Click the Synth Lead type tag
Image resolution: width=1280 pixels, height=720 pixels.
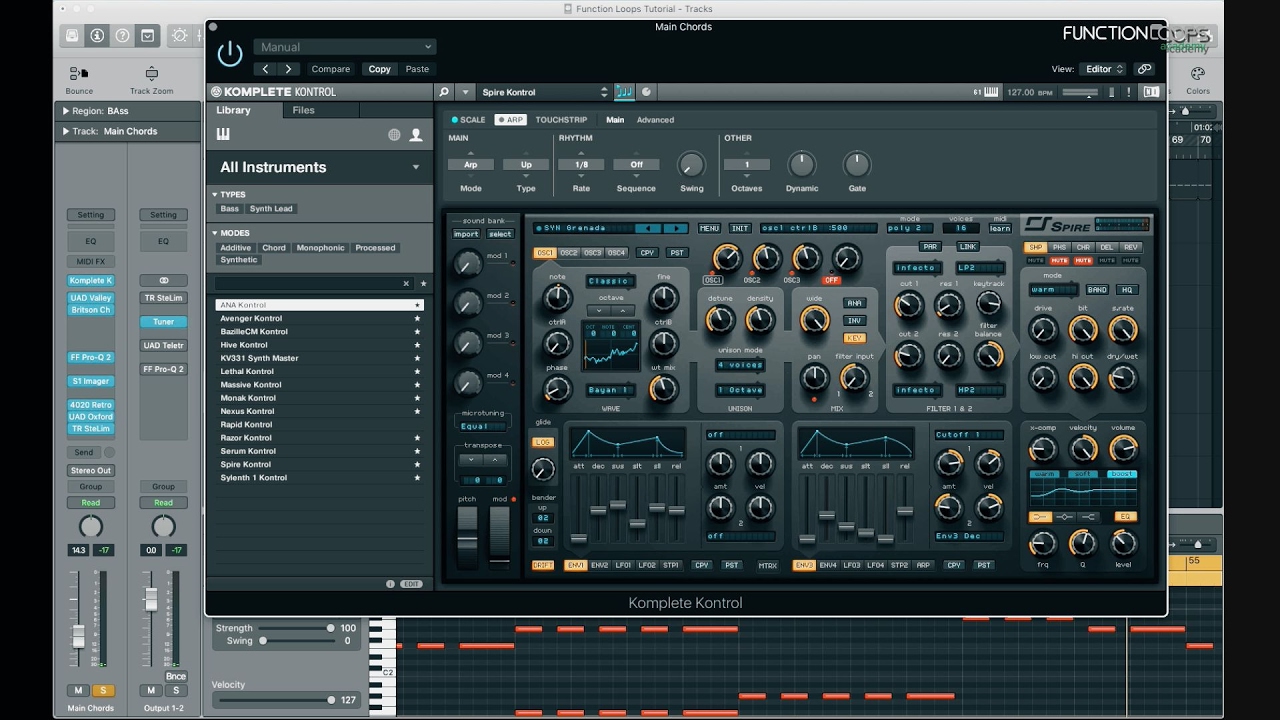(x=271, y=209)
